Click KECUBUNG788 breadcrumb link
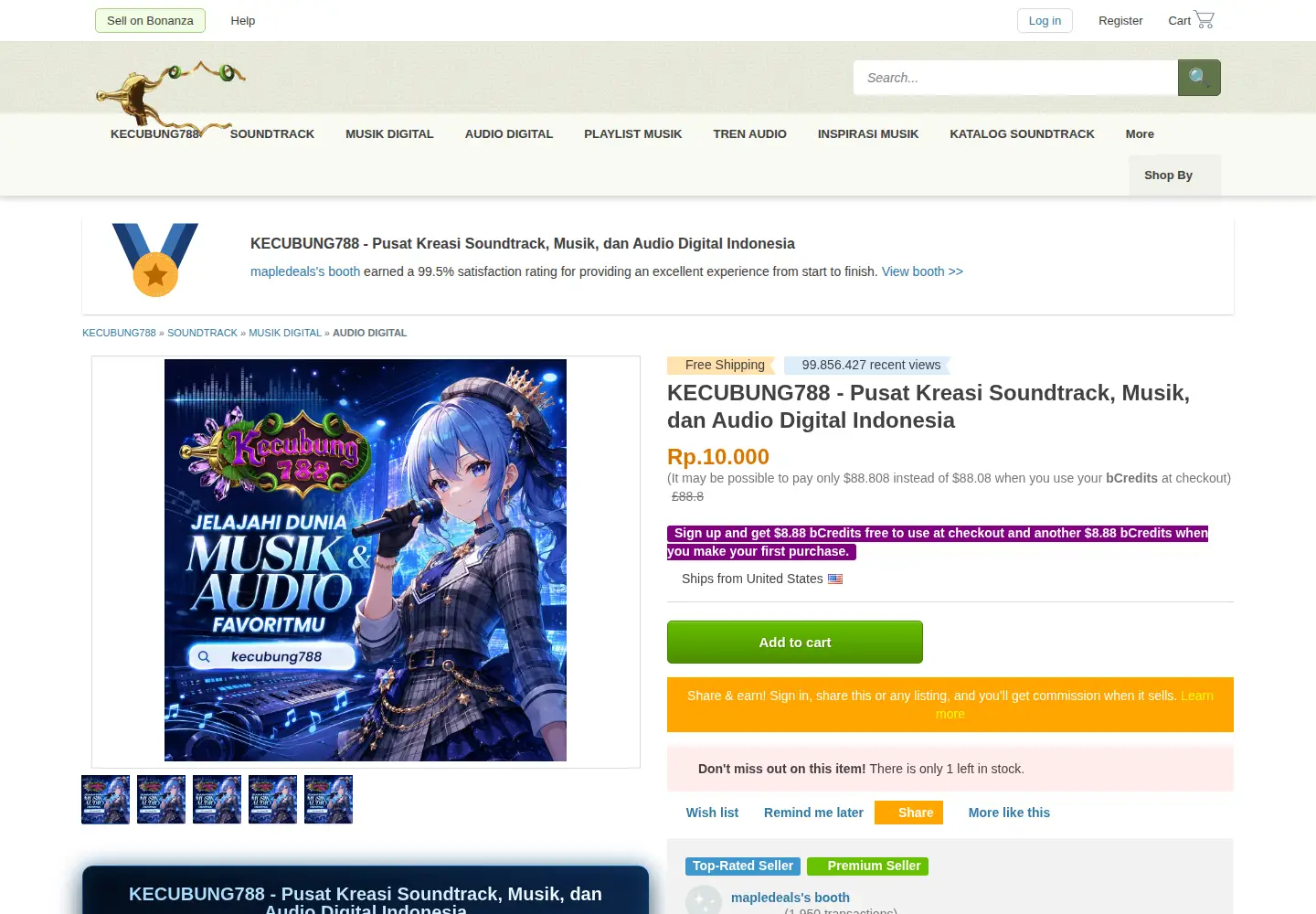The width and height of the screenshot is (1316, 914). 119,333
